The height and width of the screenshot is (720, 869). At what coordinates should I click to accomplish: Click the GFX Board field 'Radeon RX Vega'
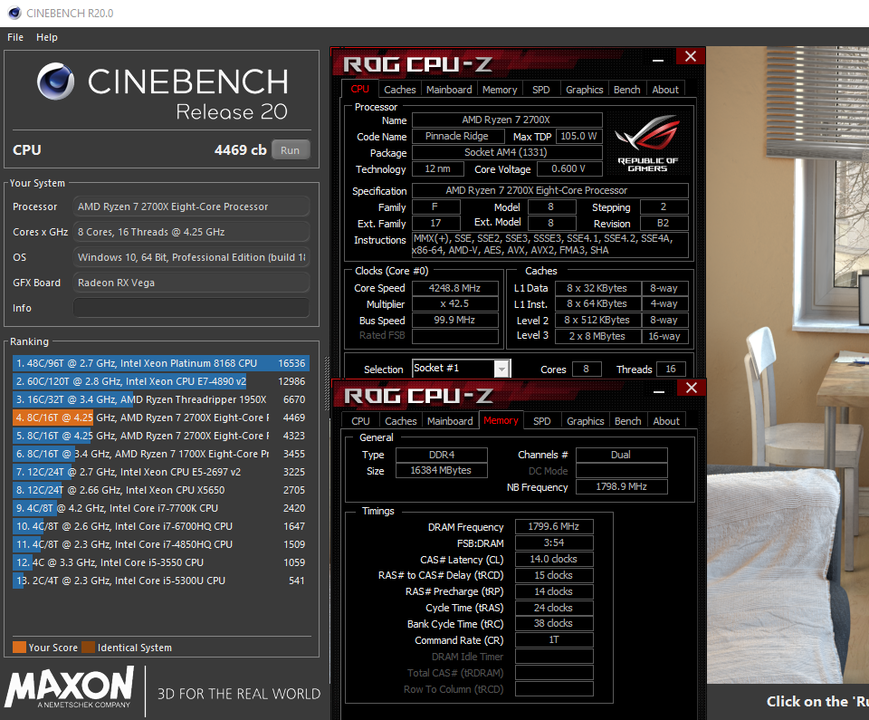pos(191,283)
